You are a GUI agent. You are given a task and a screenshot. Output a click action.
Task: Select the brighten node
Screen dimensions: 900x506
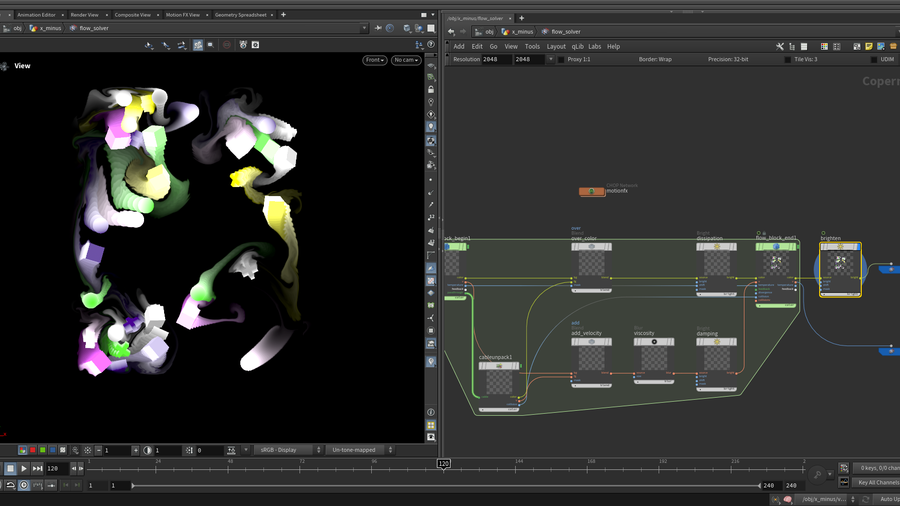pyautogui.click(x=840, y=265)
